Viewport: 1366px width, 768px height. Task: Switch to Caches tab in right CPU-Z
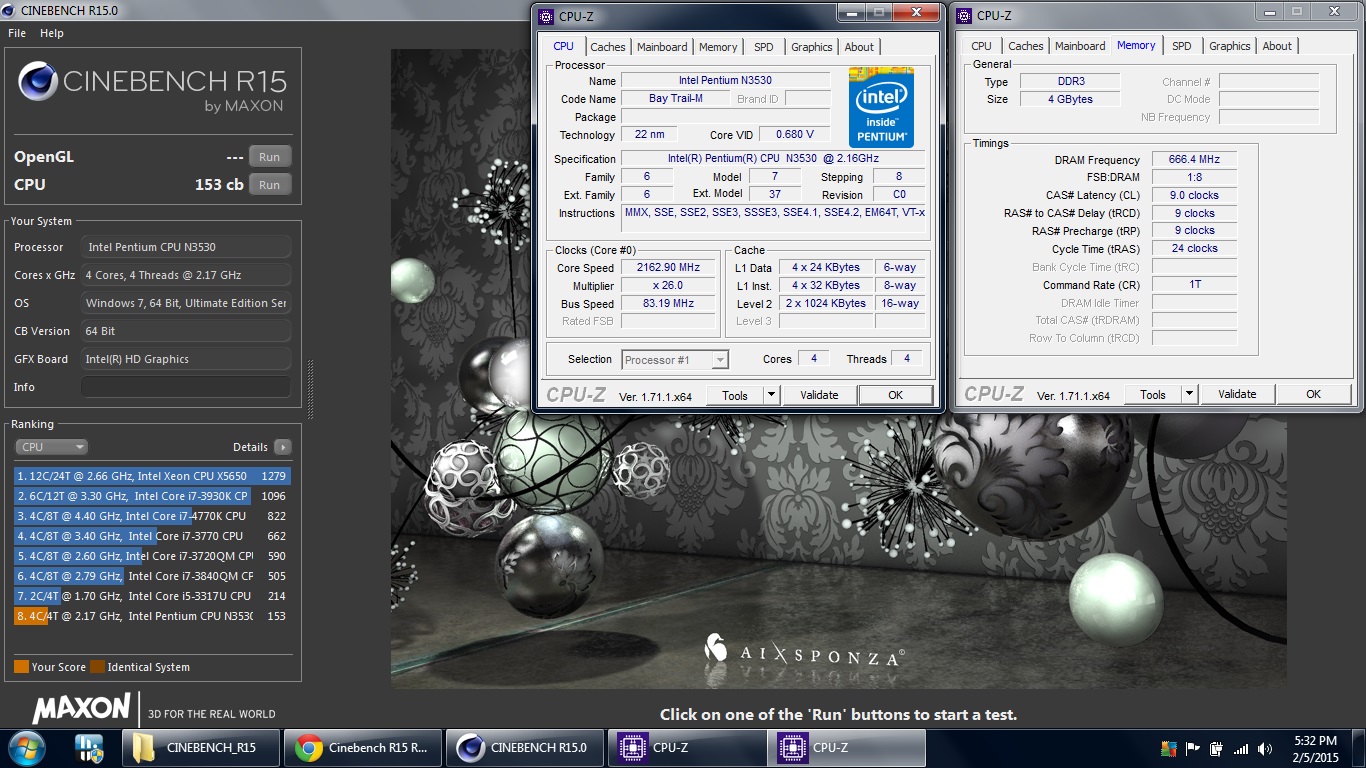(1025, 46)
